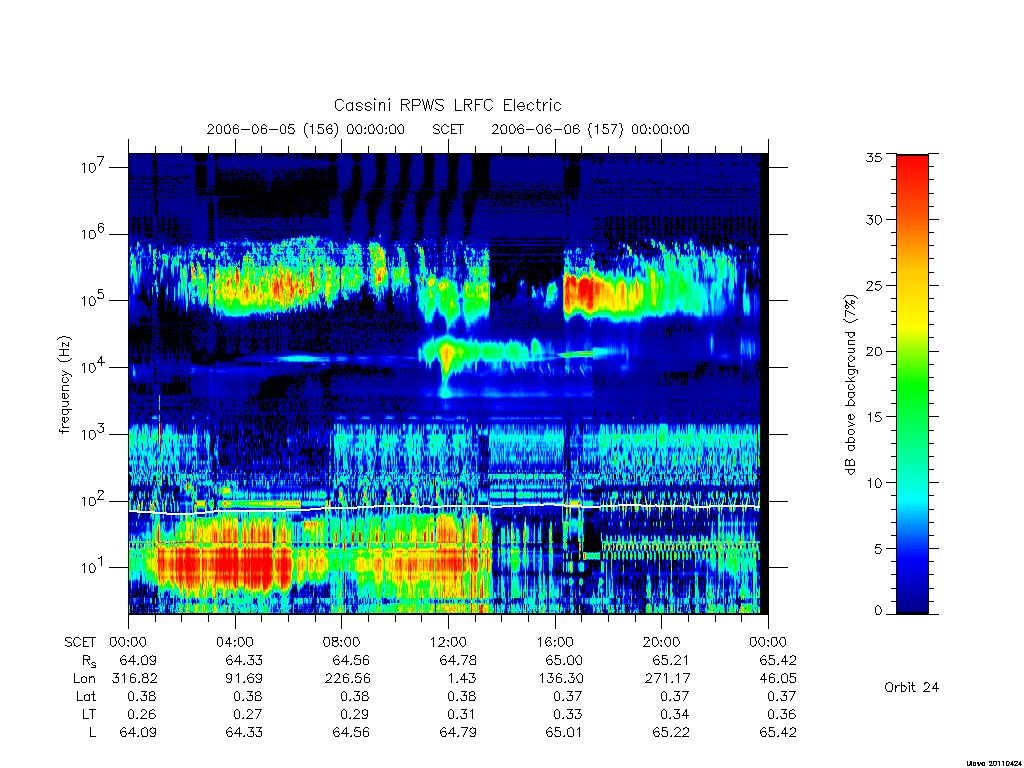Click the Rs value '65.21'
The height and width of the screenshot is (768, 1024).
click(x=671, y=660)
